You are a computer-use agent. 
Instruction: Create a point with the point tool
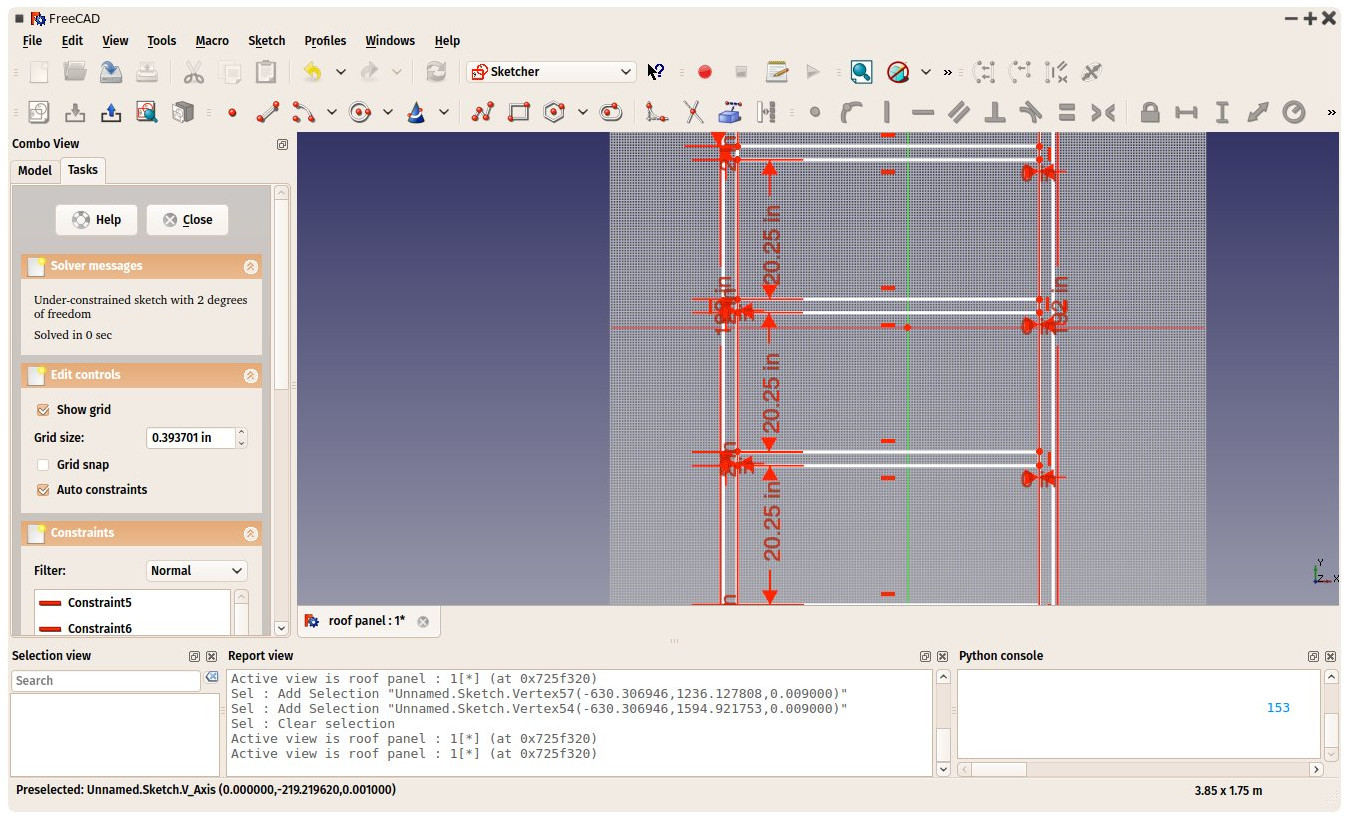coord(232,113)
